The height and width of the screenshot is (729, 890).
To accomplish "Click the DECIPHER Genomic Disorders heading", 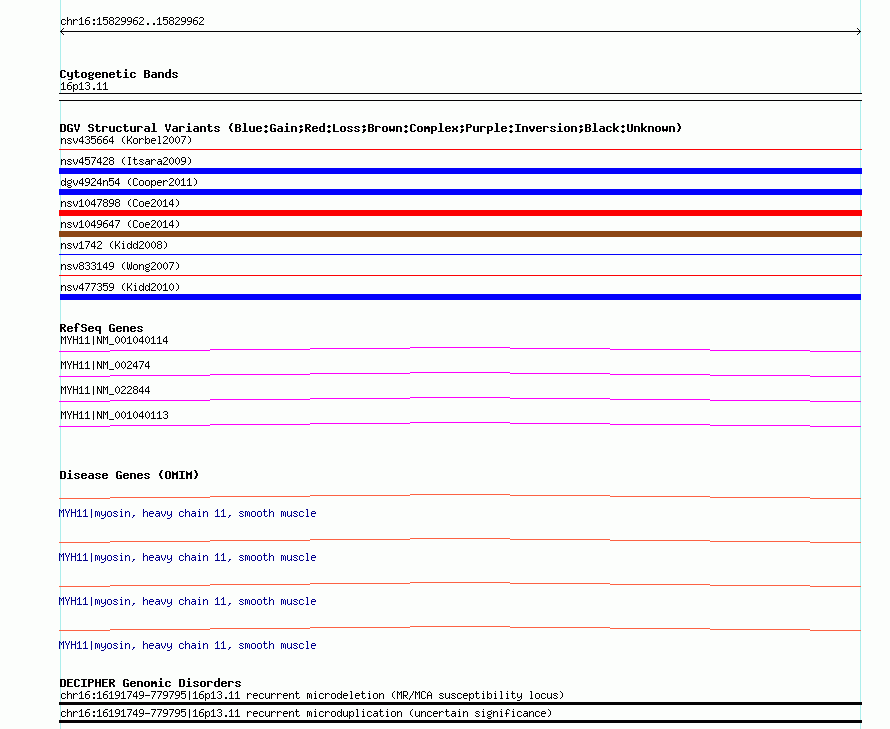I will tap(150, 682).
